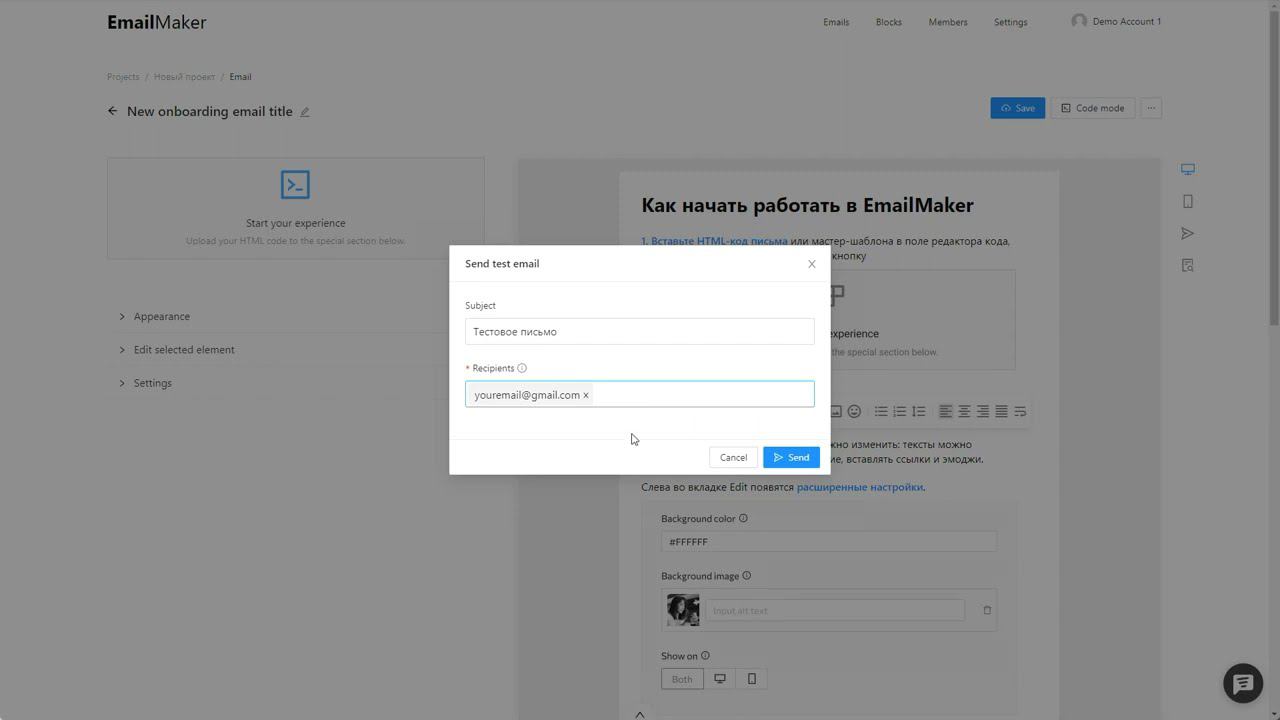Open the Blocks navigation item
Viewport: 1280px width, 720px height.
pyautogui.click(x=889, y=22)
